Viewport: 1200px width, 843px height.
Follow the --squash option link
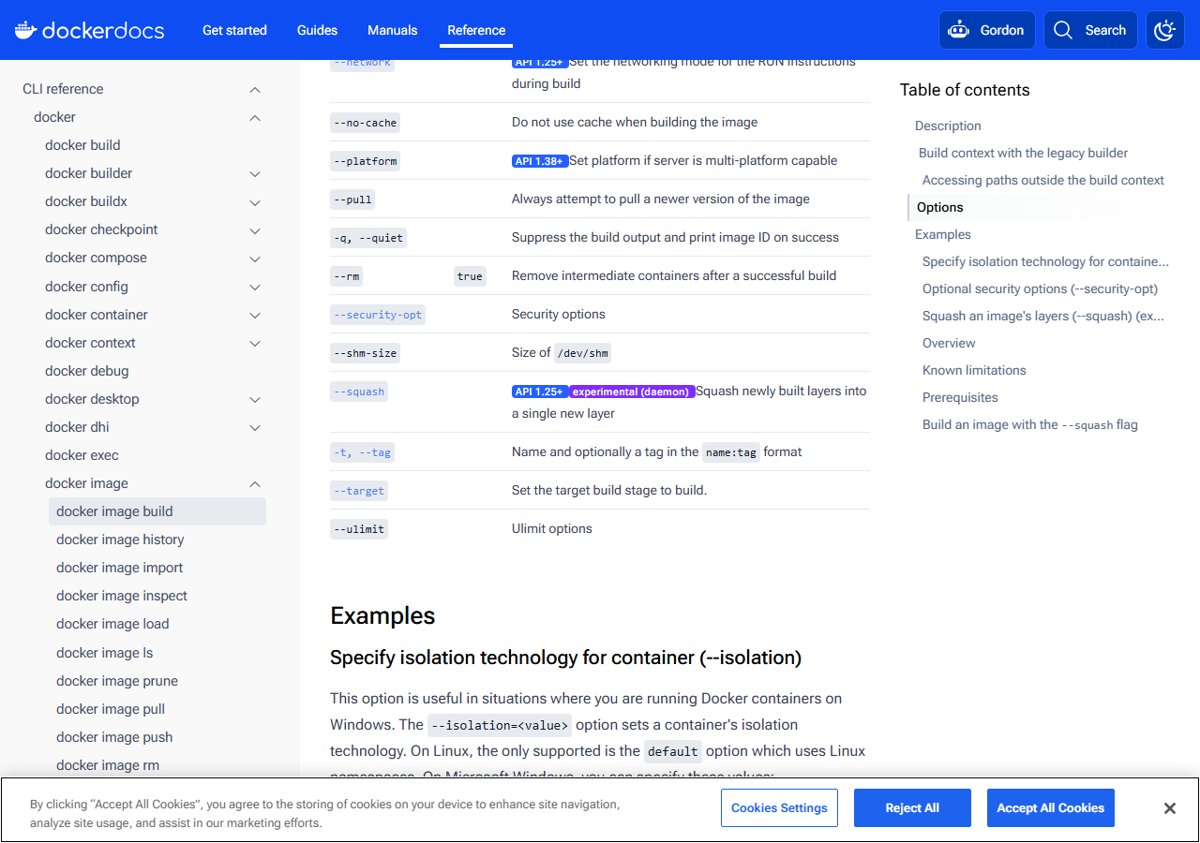pos(359,392)
